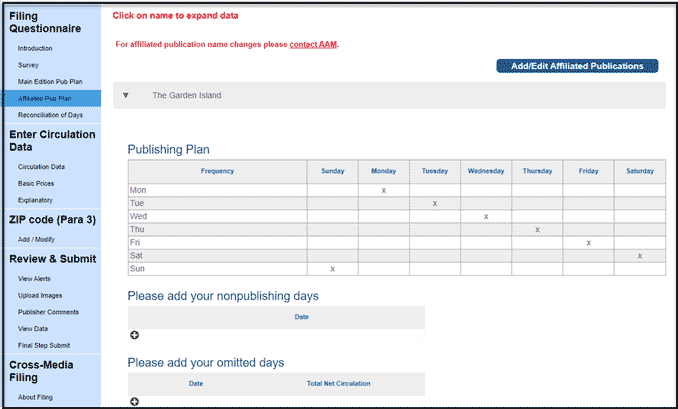Select the Thu frequency row label
The image size is (678, 409).
coord(137,229)
